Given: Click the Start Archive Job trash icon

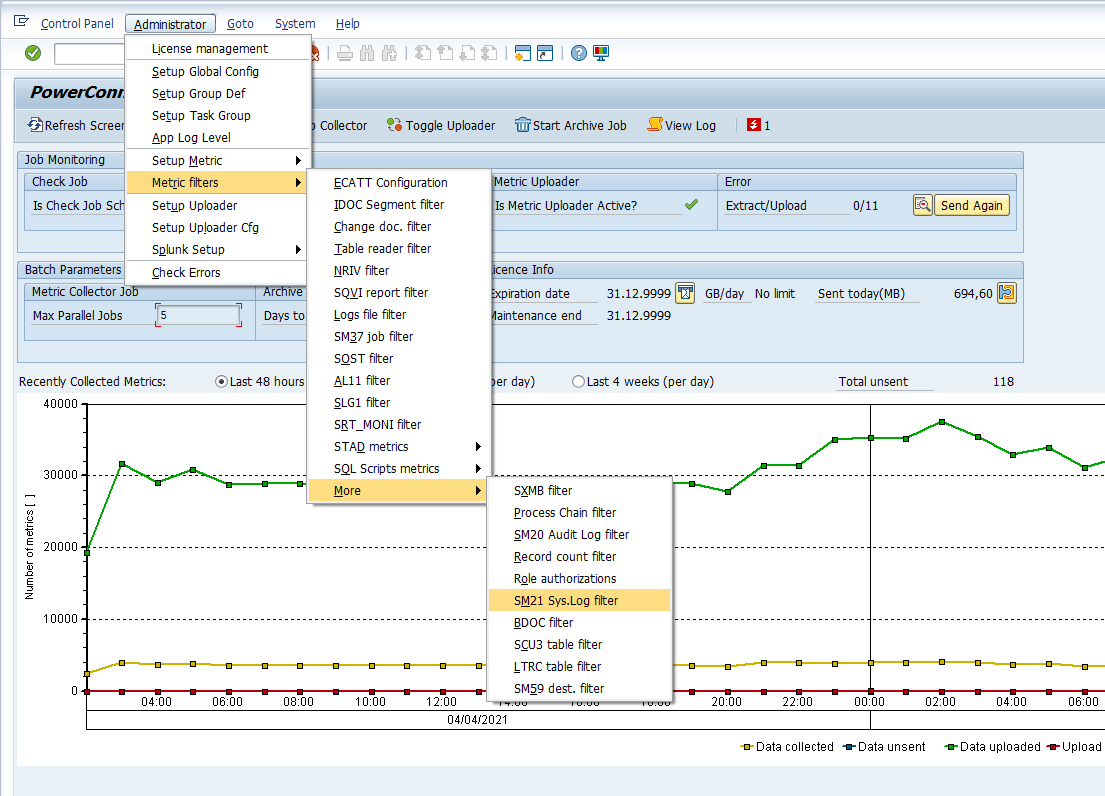Looking at the screenshot, I should point(522,125).
